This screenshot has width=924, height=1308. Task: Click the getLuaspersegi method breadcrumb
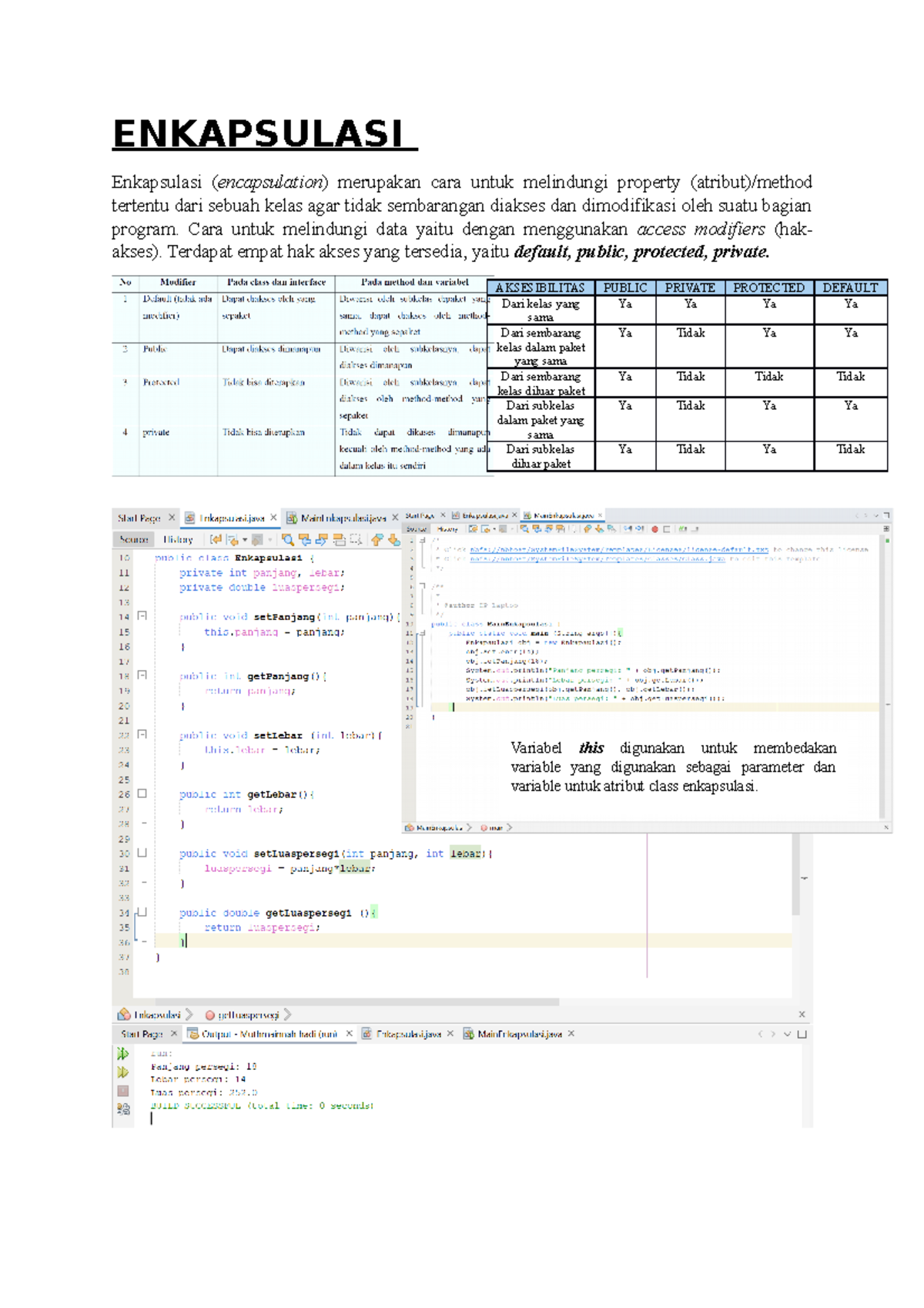(x=247, y=1015)
